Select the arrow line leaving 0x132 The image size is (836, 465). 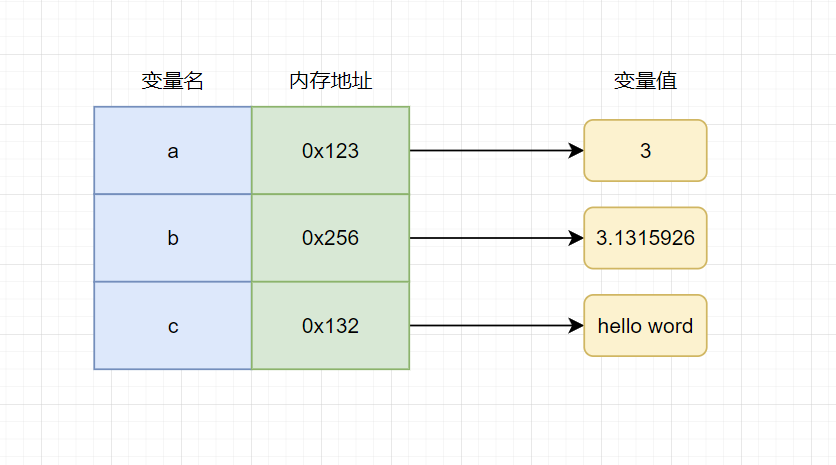[x=490, y=326]
